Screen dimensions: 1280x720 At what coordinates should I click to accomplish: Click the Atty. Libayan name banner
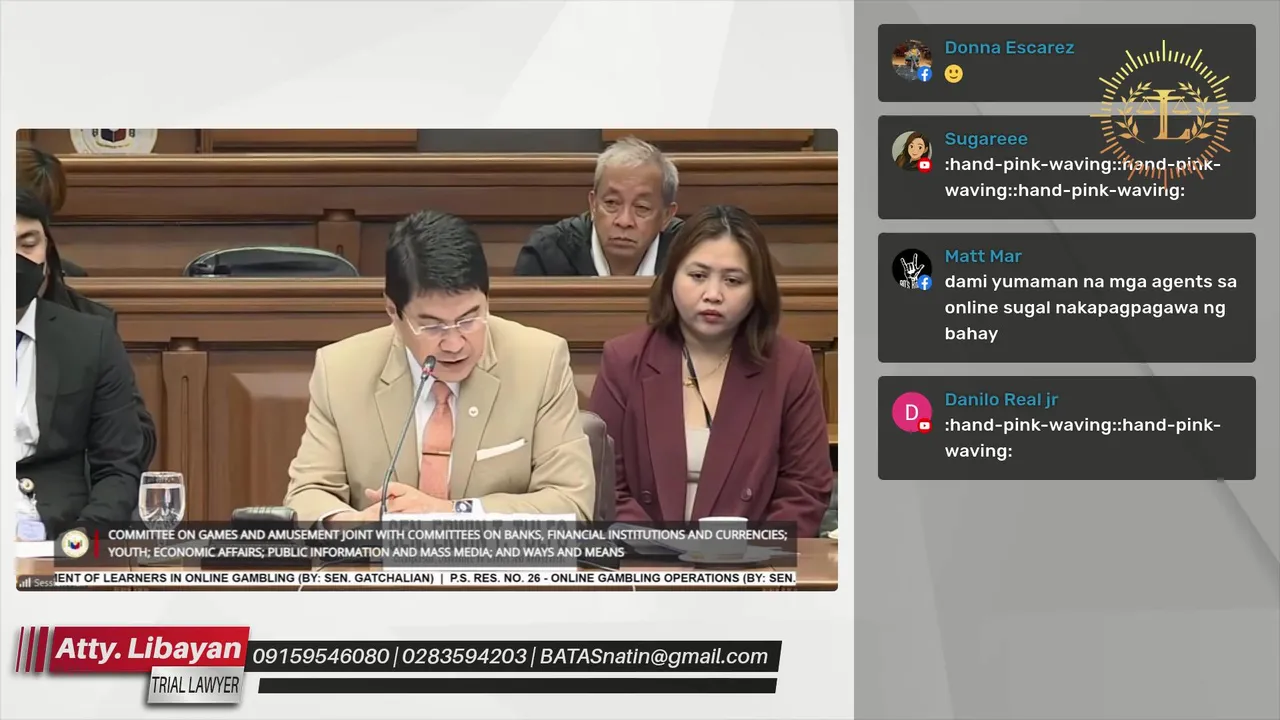pos(148,650)
